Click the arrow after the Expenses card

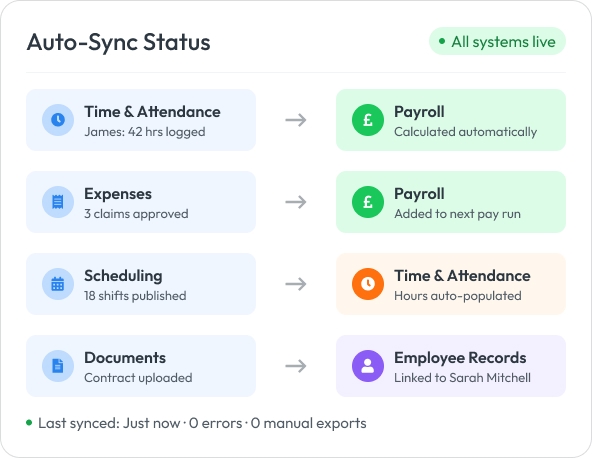pos(296,202)
